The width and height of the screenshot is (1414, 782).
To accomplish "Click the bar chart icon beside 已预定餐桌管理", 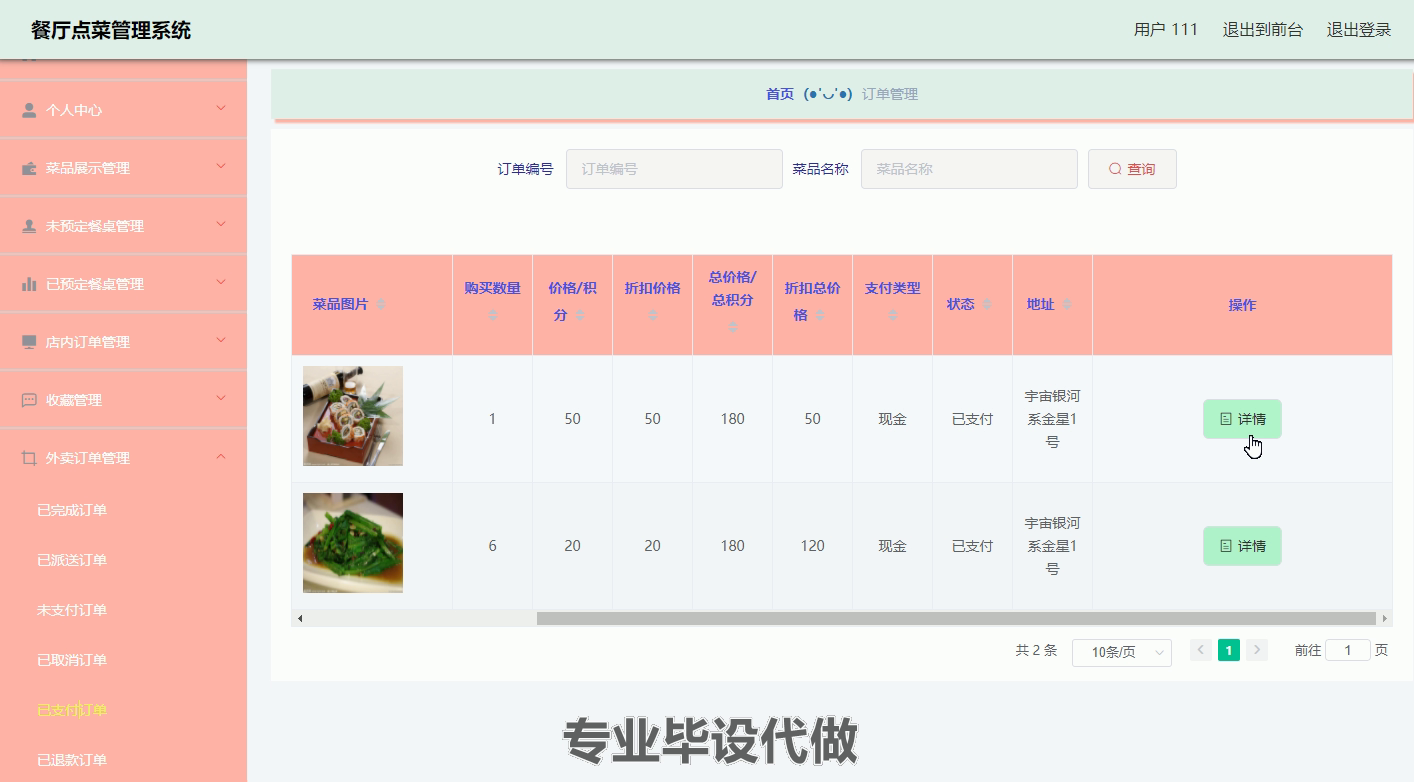I will pyautogui.click(x=29, y=284).
